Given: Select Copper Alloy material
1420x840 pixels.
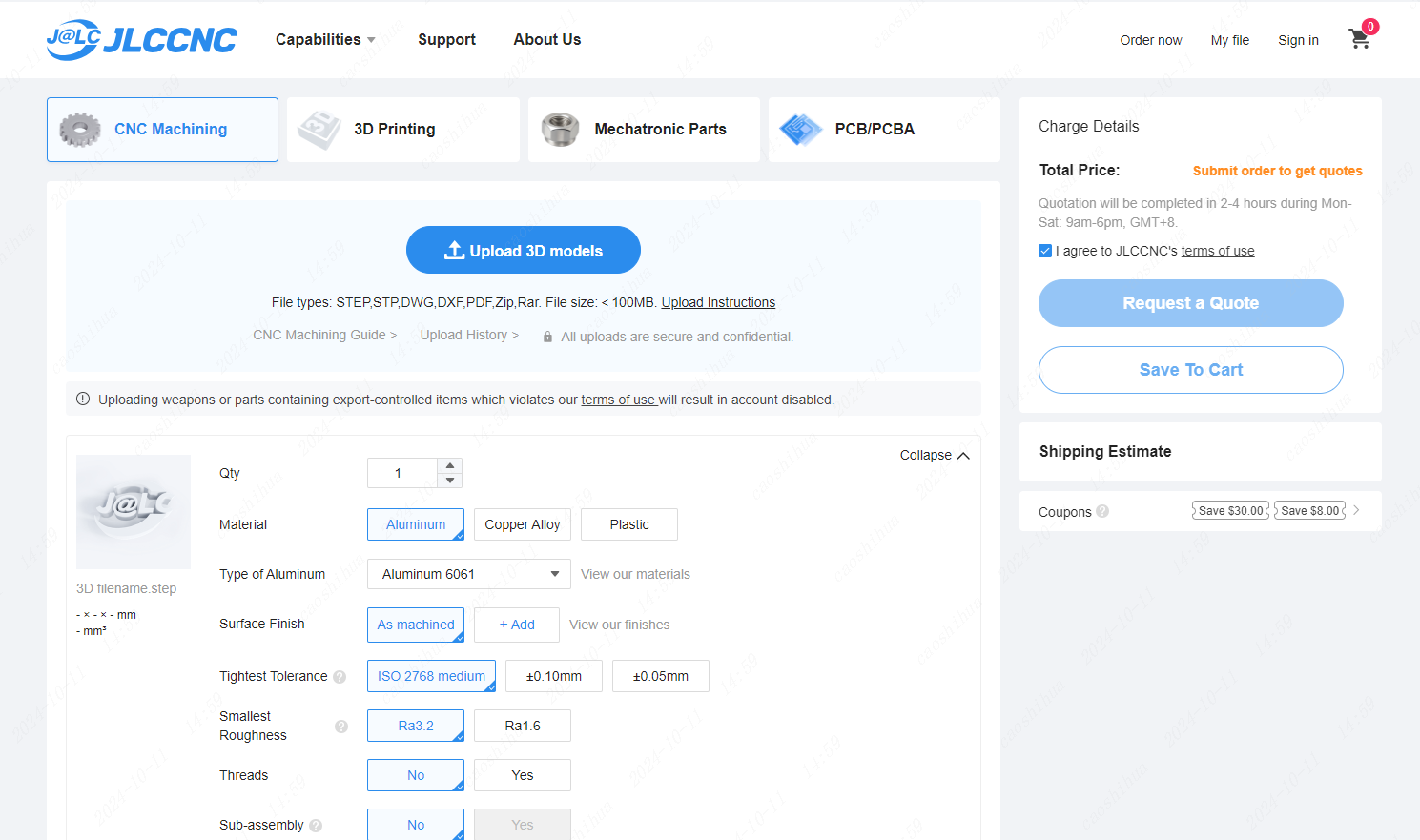Looking at the screenshot, I should [523, 524].
